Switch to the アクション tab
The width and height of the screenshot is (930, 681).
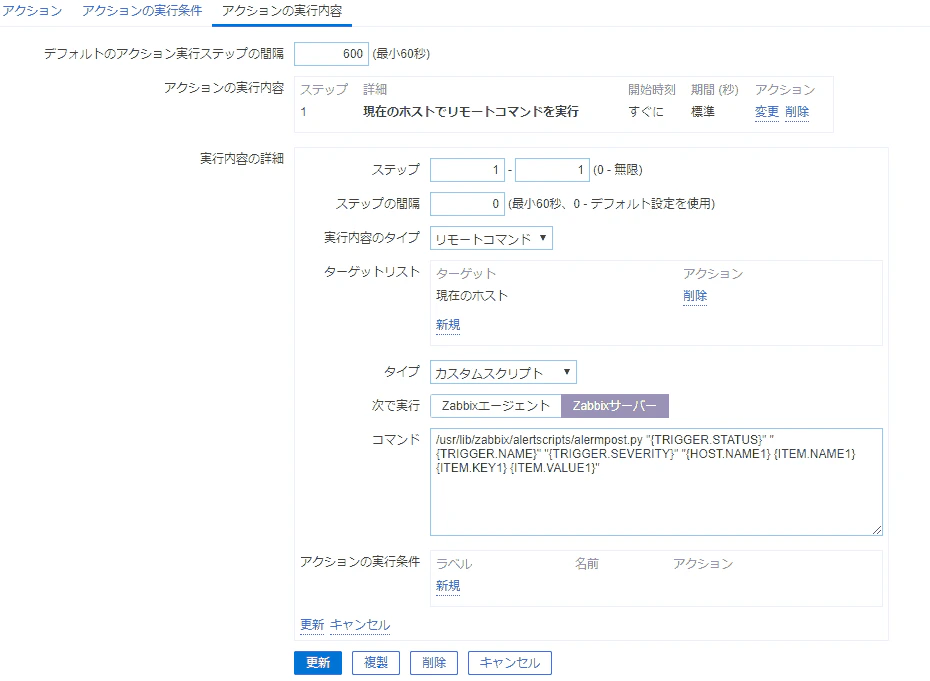point(32,11)
